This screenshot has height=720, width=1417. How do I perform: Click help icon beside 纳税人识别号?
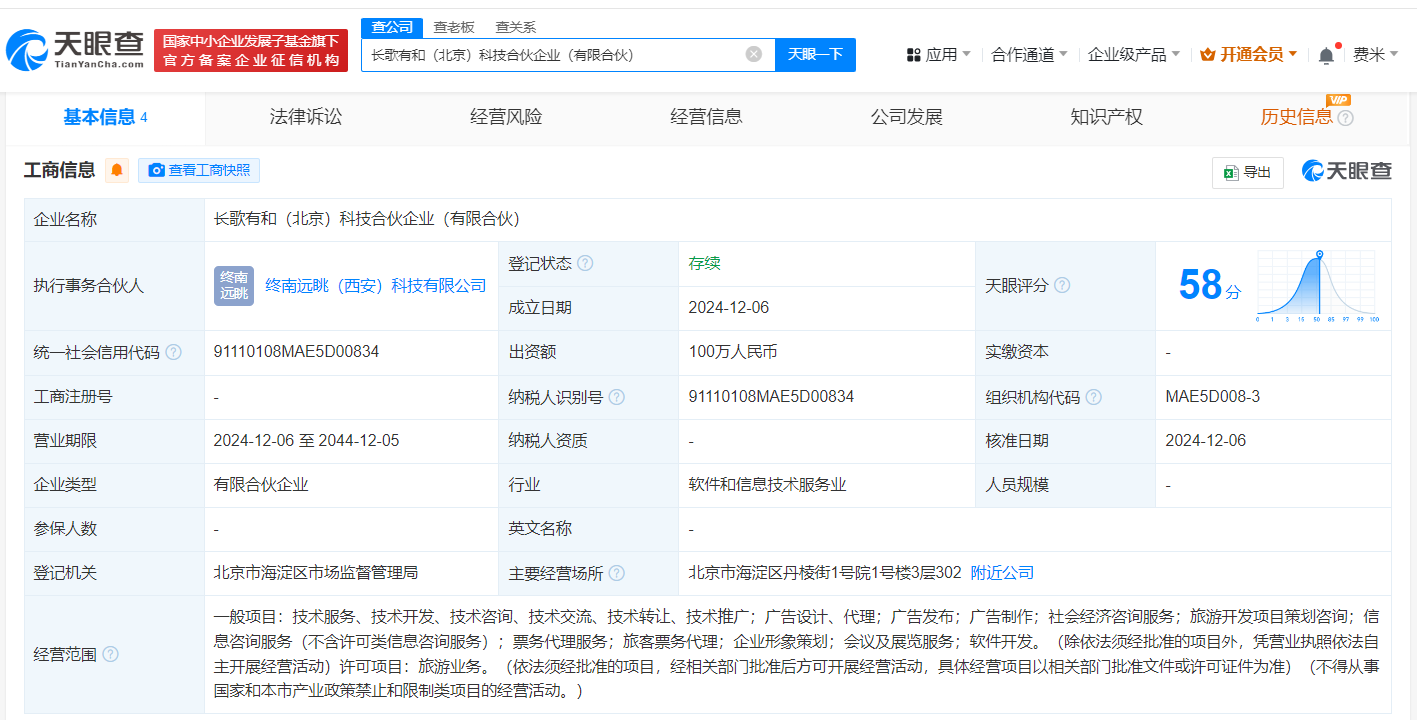coord(617,397)
